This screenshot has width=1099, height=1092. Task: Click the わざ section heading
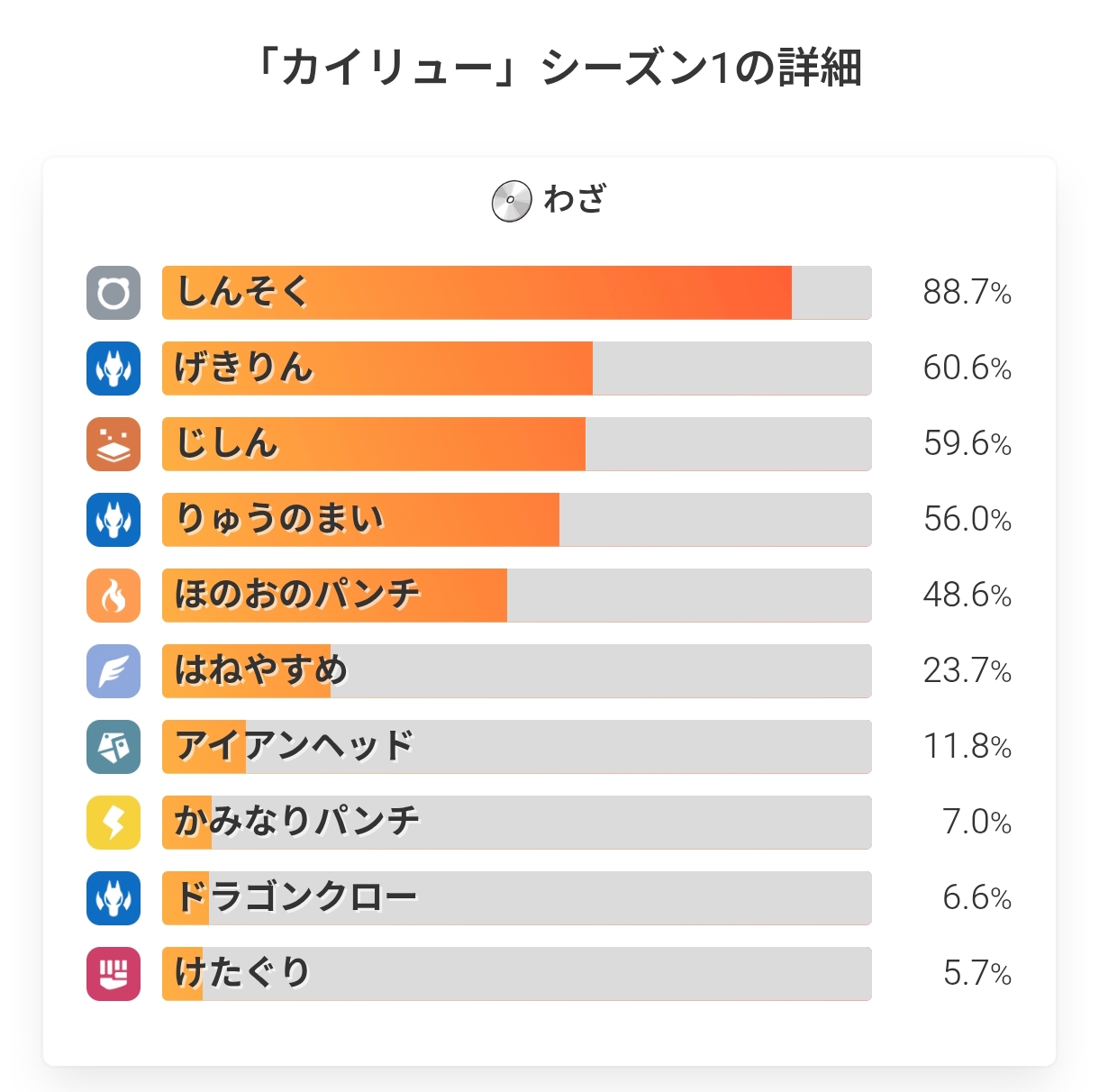(x=575, y=199)
